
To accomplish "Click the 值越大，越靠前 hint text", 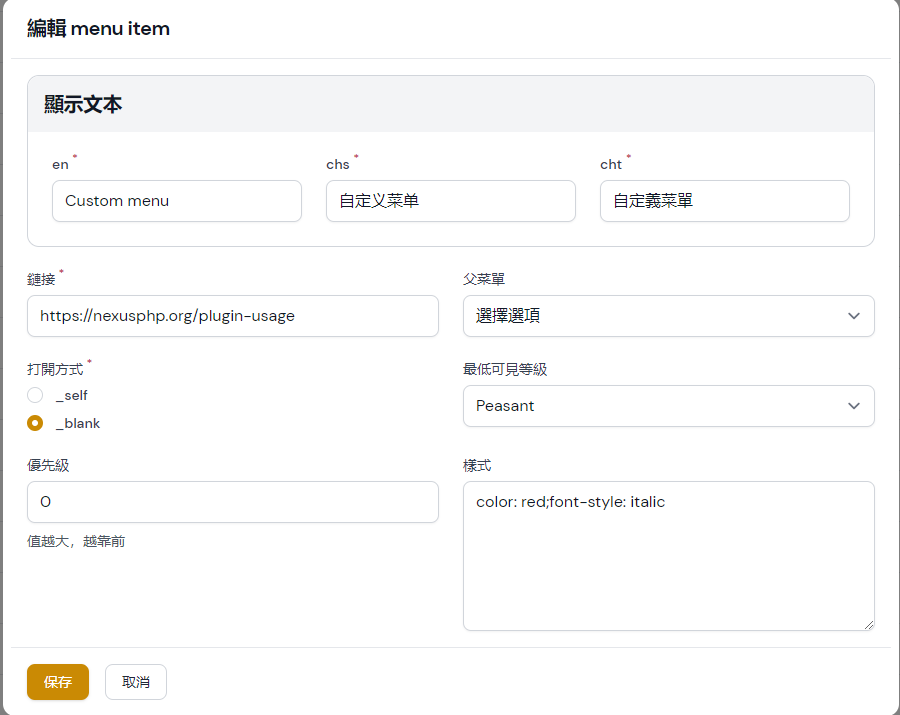I will tap(76, 542).
